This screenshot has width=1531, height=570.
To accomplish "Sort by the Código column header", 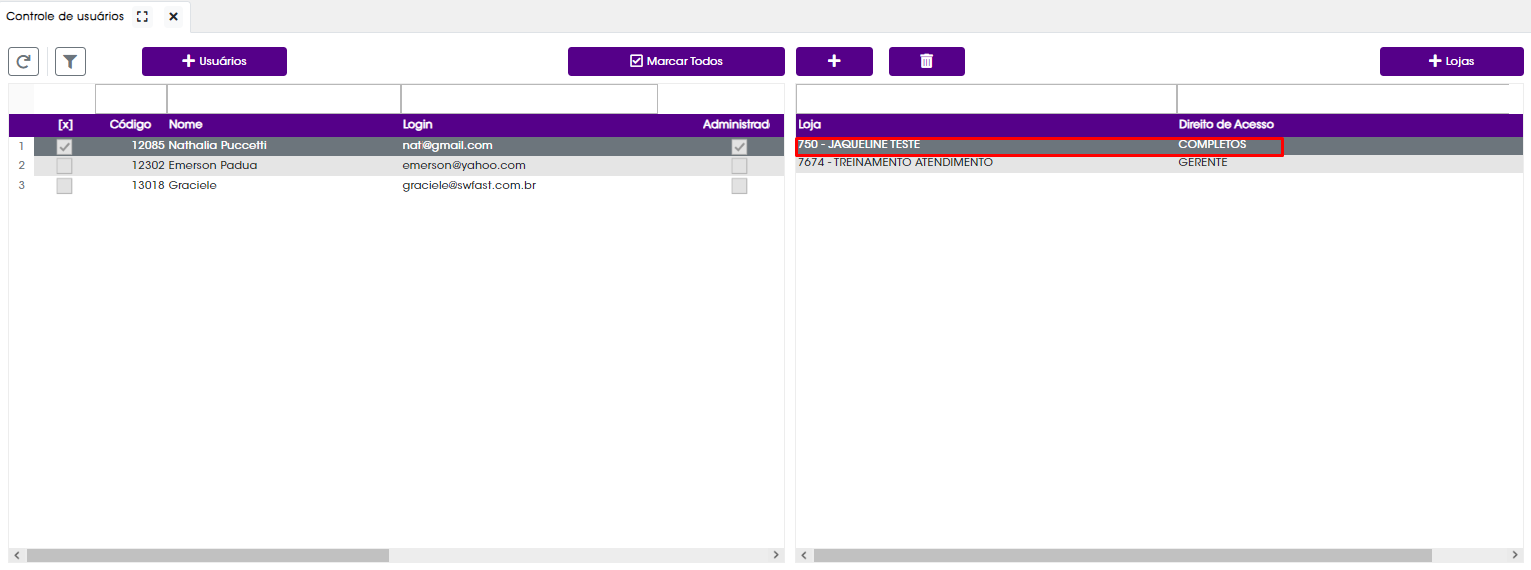I will [130, 125].
